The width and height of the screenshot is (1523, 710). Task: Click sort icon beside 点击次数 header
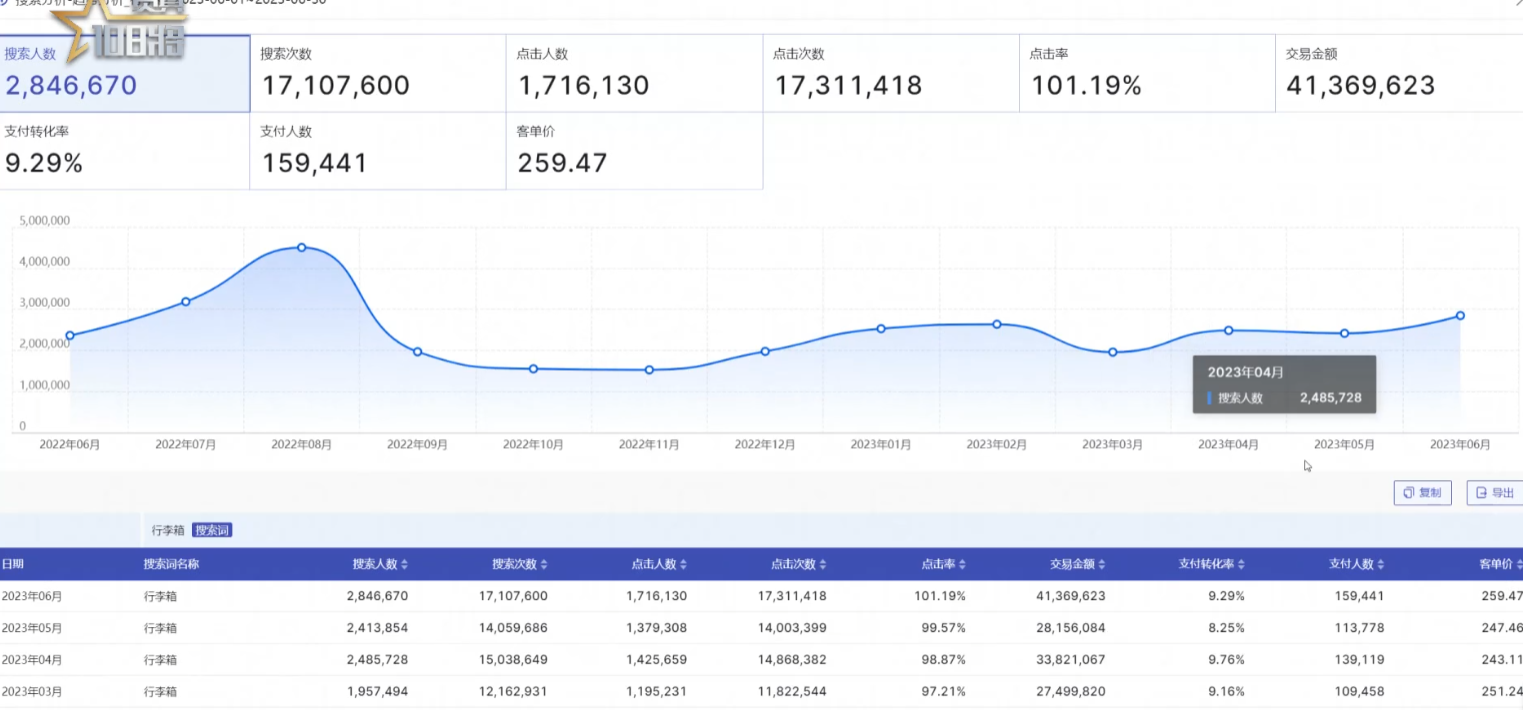823,565
